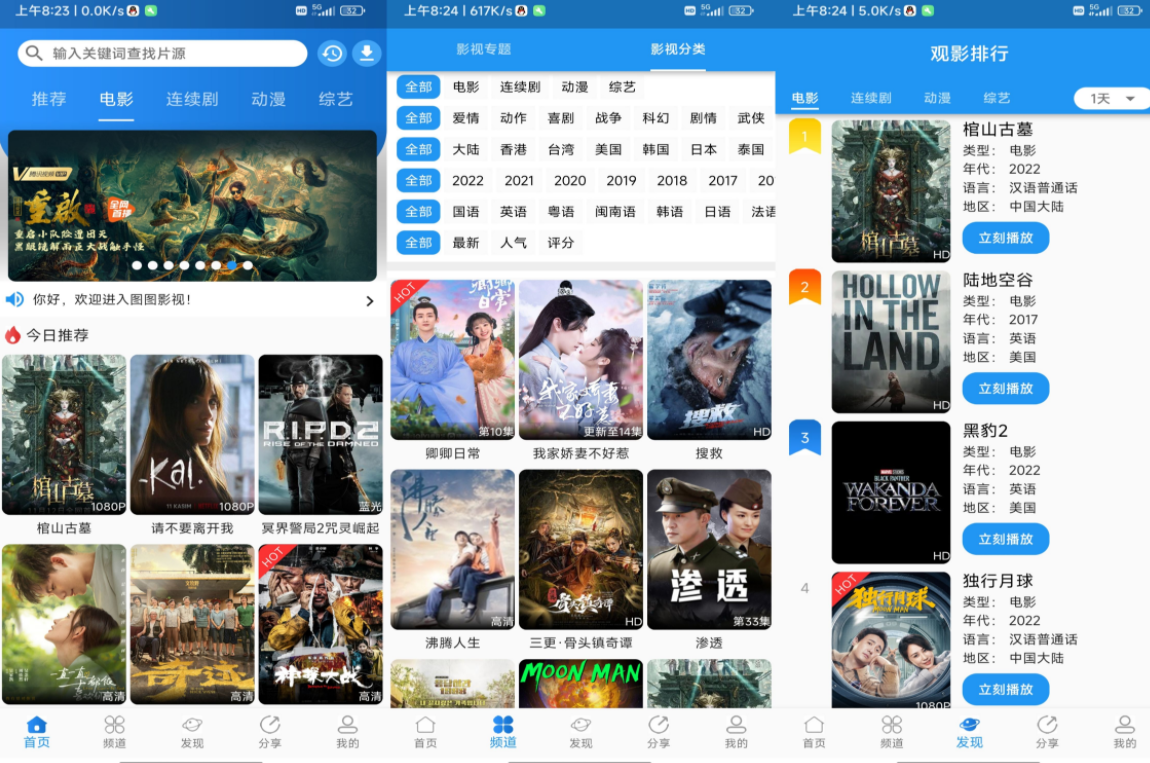Play 棺山古墓 with its 立刻播放 button
This screenshot has height=763, width=1150.
coord(1006,238)
